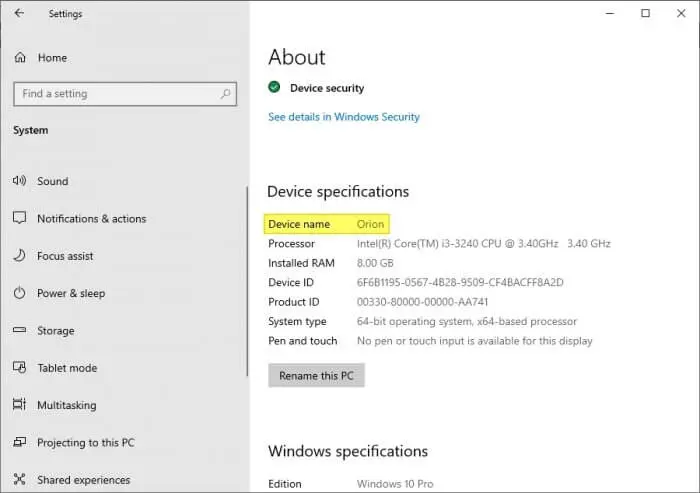Click the Device security label

coord(327,88)
